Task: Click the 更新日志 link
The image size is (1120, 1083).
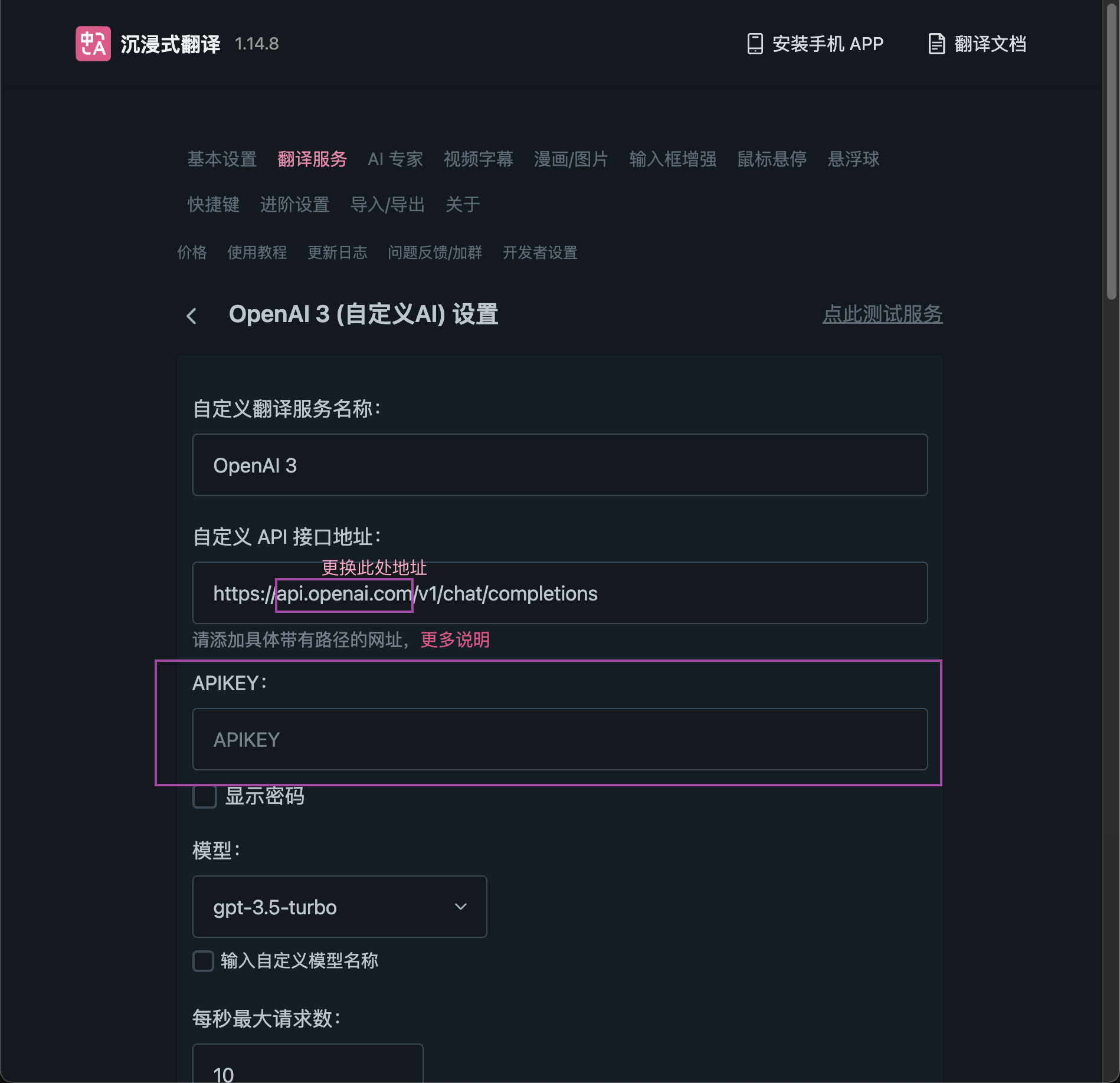Action: click(337, 253)
